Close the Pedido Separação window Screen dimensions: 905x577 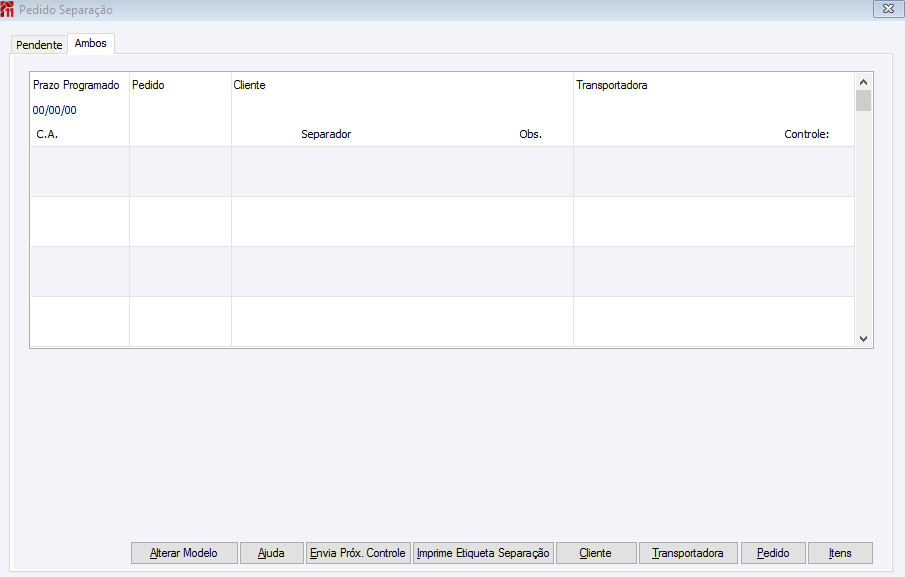point(888,9)
